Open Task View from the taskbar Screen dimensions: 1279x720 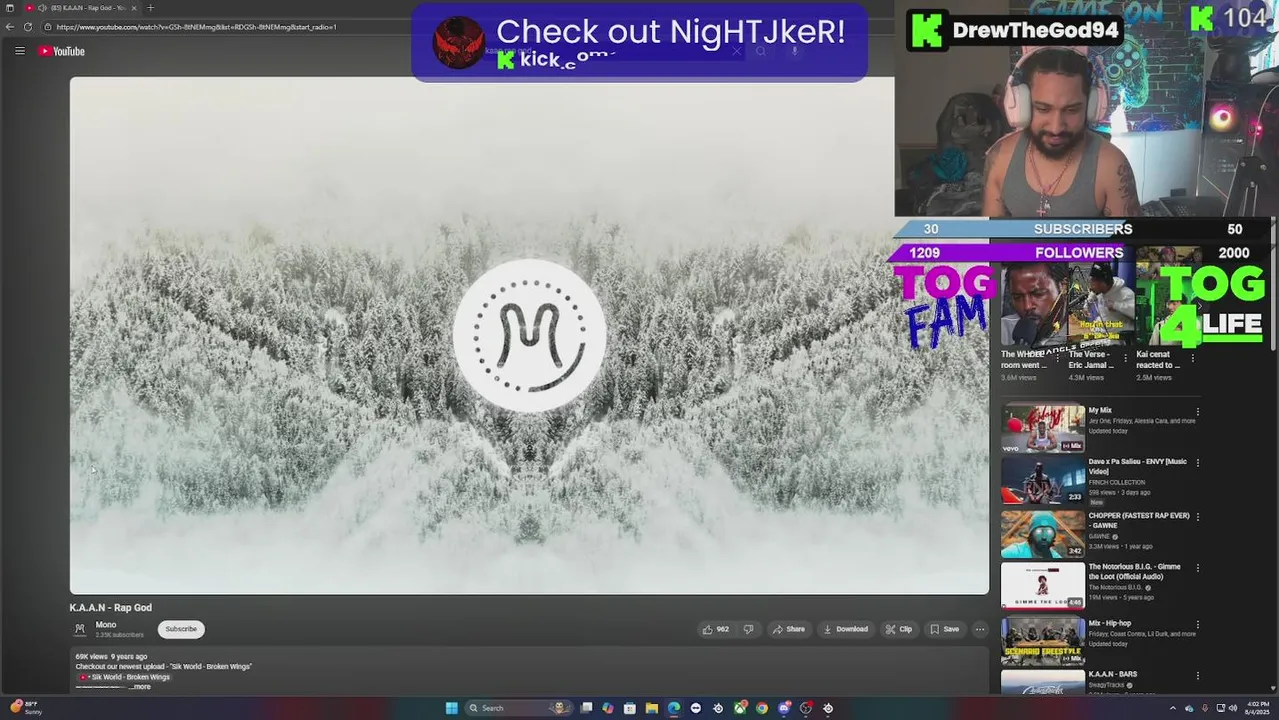click(587, 708)
